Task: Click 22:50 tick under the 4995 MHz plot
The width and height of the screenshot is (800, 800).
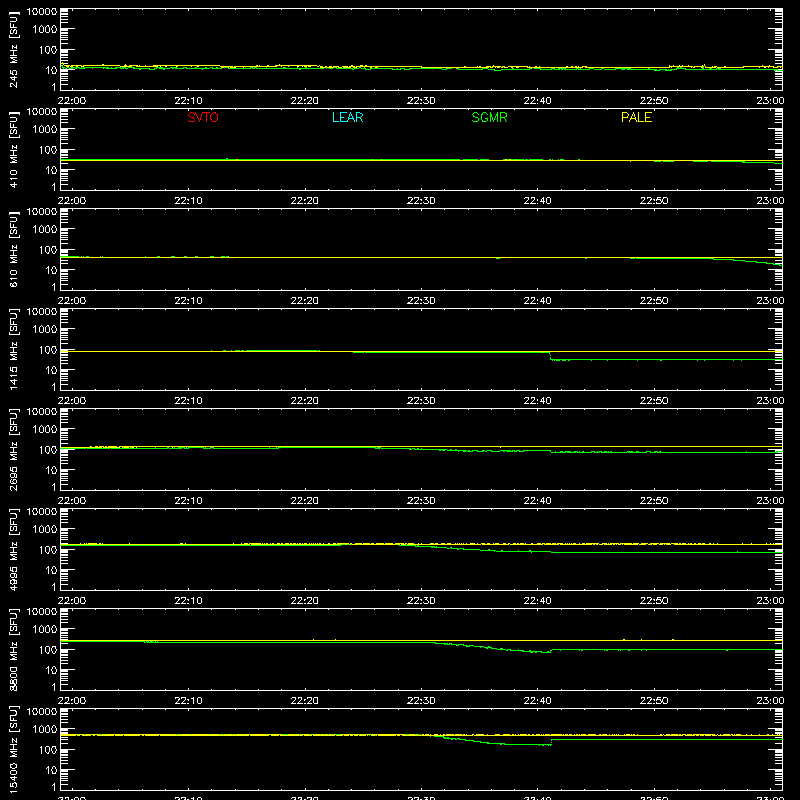Action: [654, 601]
